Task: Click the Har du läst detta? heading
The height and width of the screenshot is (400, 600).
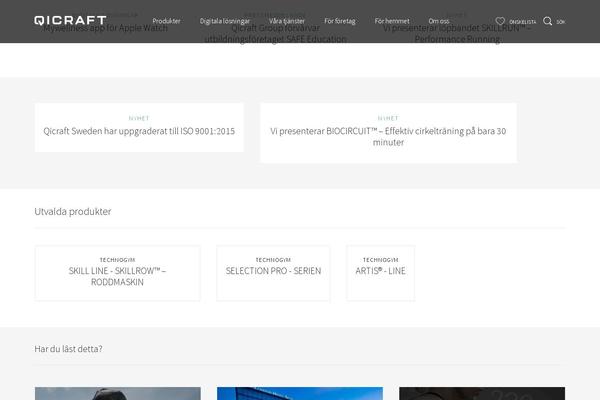Action: coord(68,349)
